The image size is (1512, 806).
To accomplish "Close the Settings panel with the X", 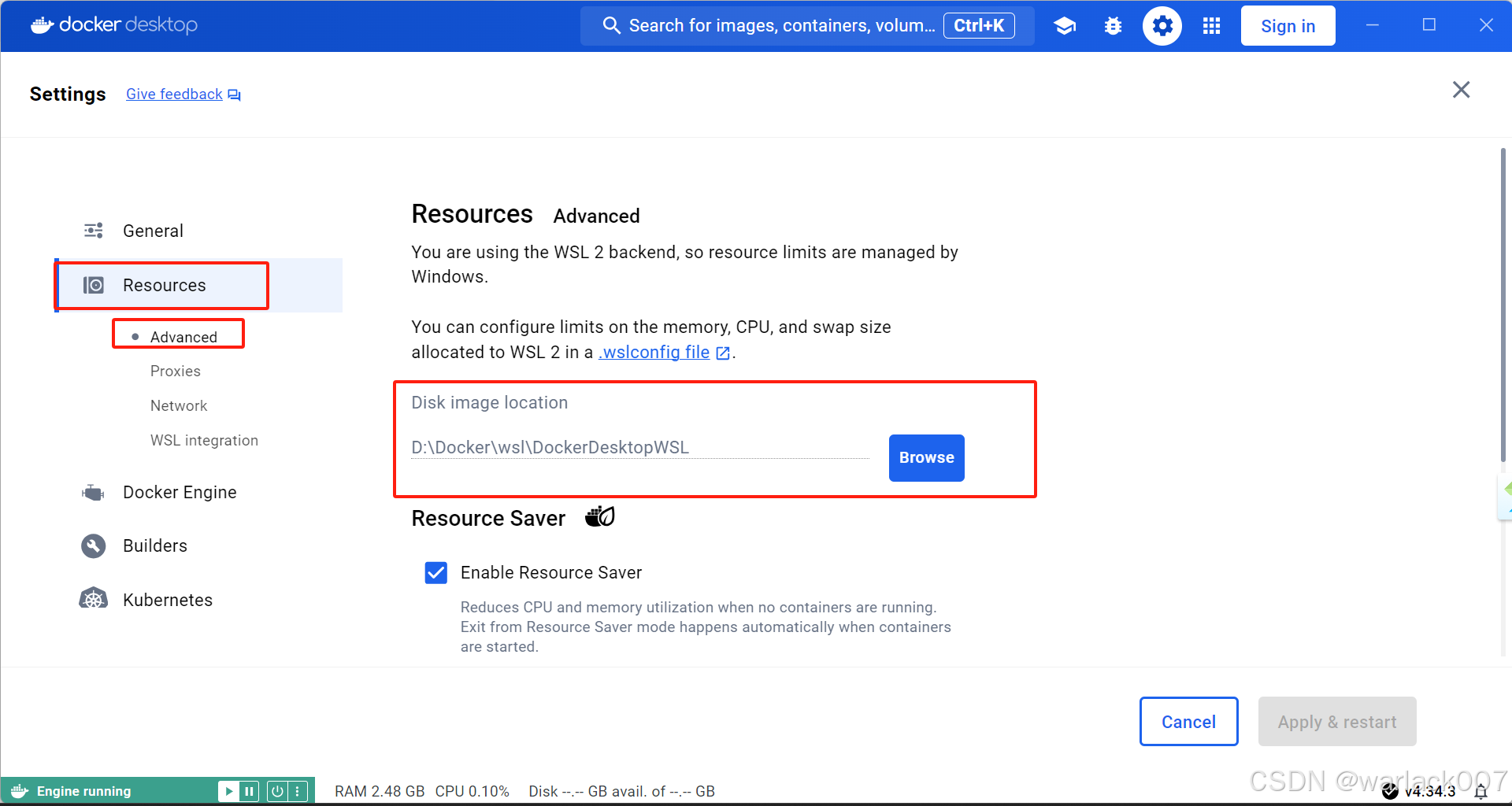I will coord(1461,90).
